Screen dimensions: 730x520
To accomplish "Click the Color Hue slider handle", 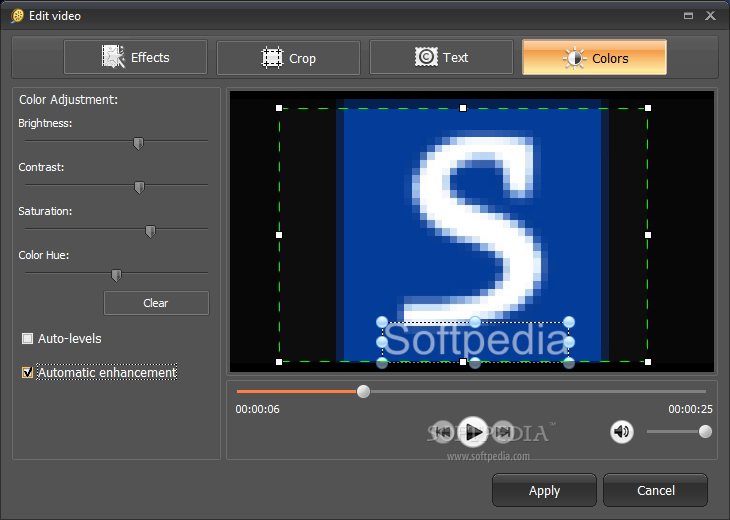I will click(x=116, y=275).
